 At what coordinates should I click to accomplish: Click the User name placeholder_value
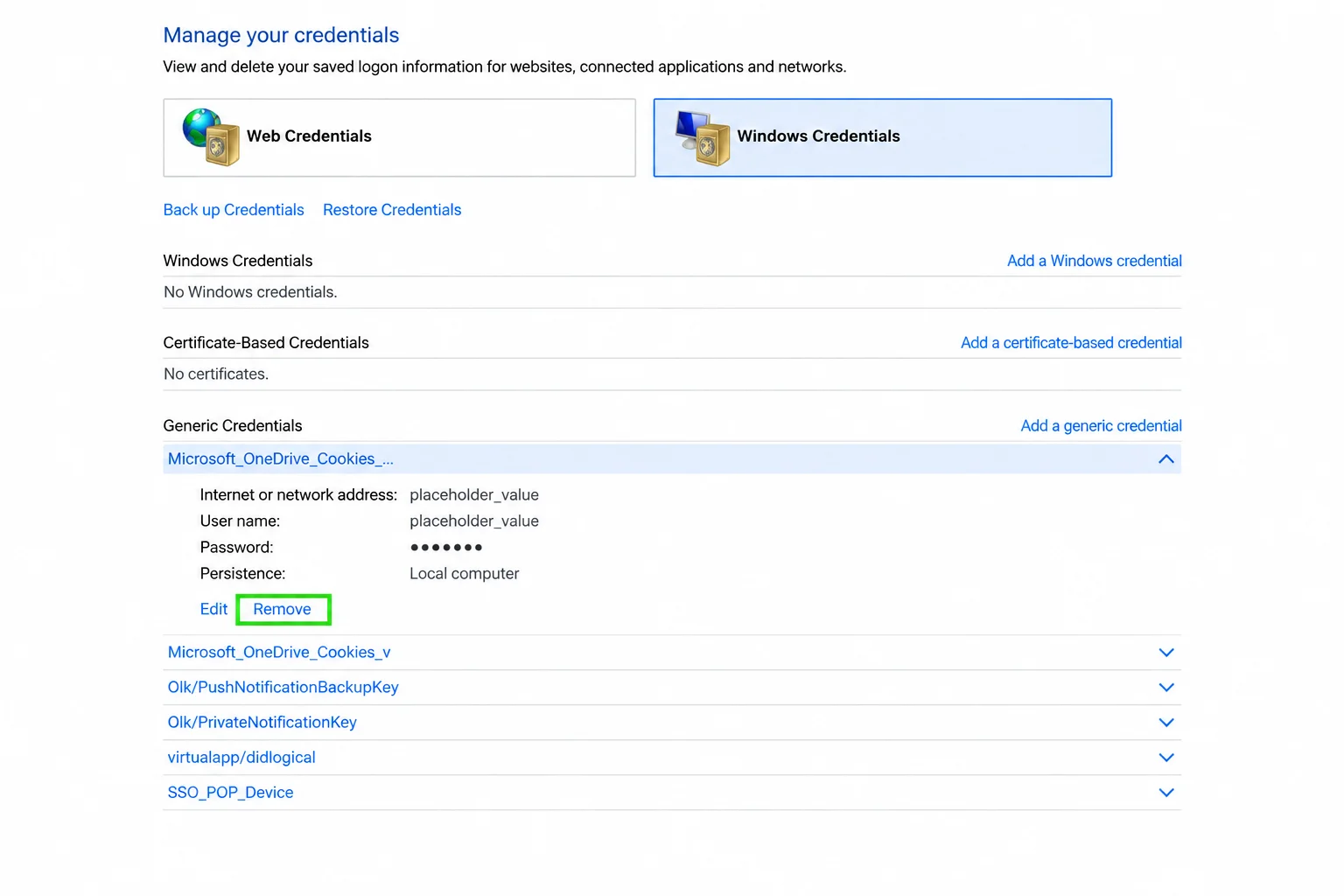[474, 521]
